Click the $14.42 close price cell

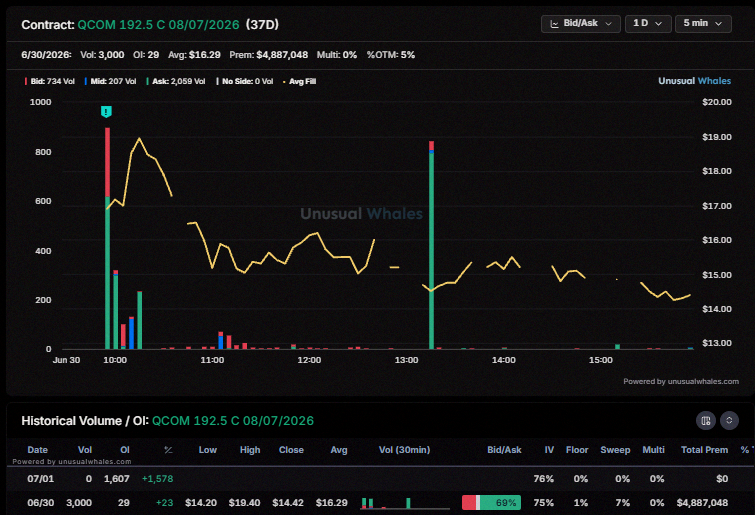(x=288, y=503)
